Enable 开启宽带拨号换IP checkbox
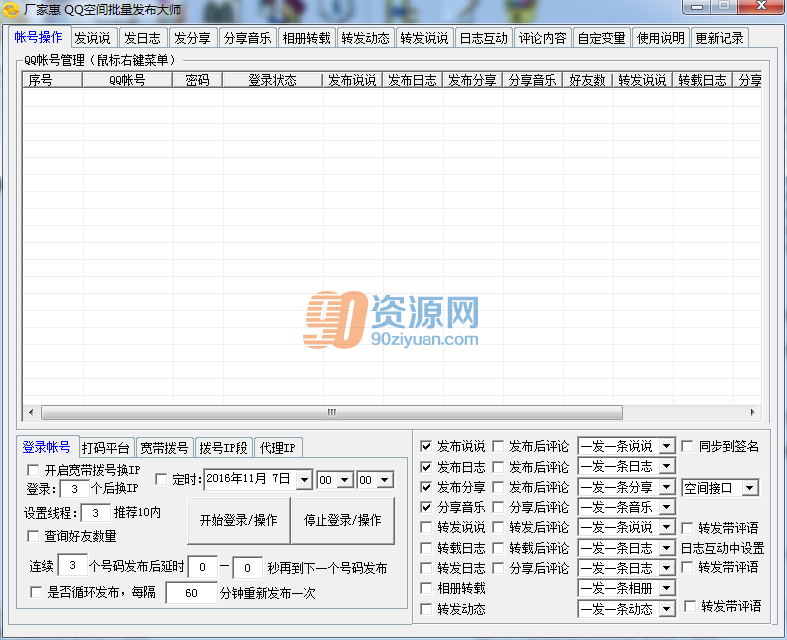 (33, 470)
